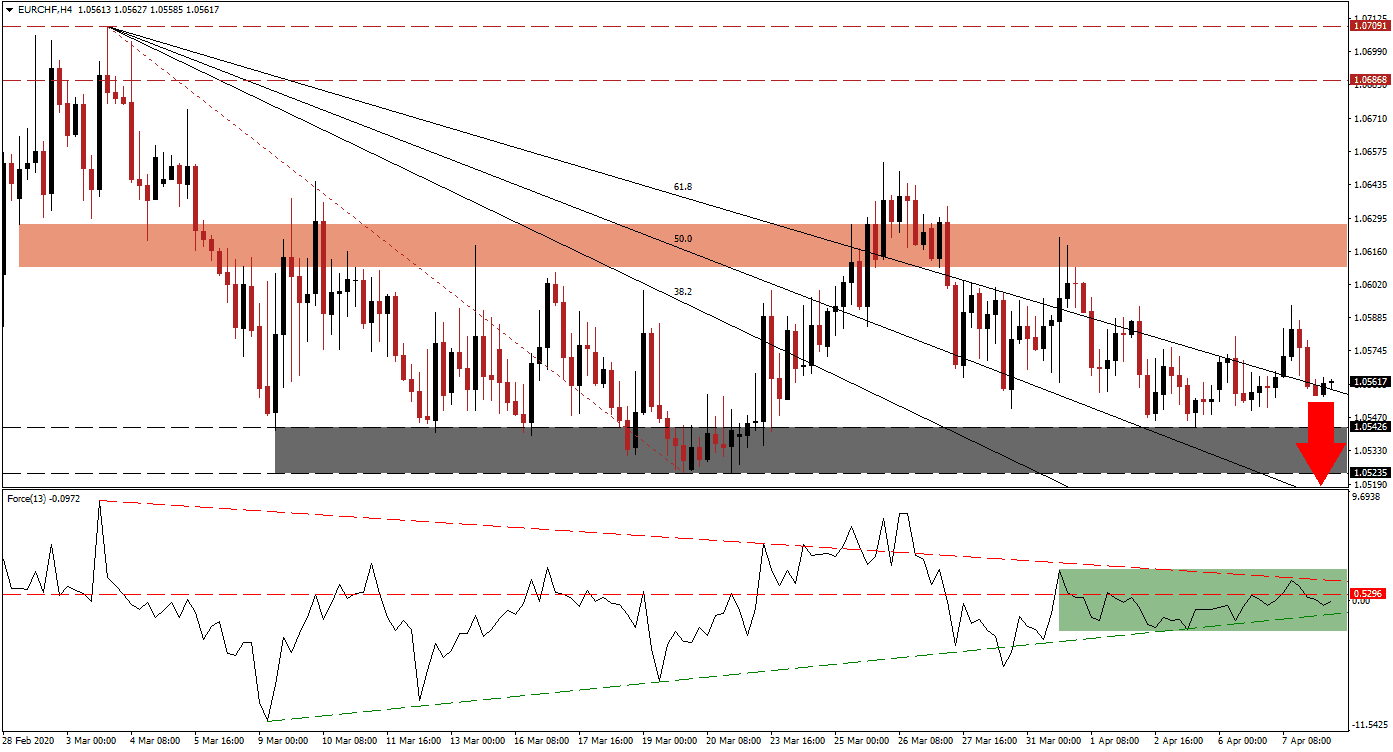
Task: Click the 1.05426 support price label
Action: pos(1367,425)
